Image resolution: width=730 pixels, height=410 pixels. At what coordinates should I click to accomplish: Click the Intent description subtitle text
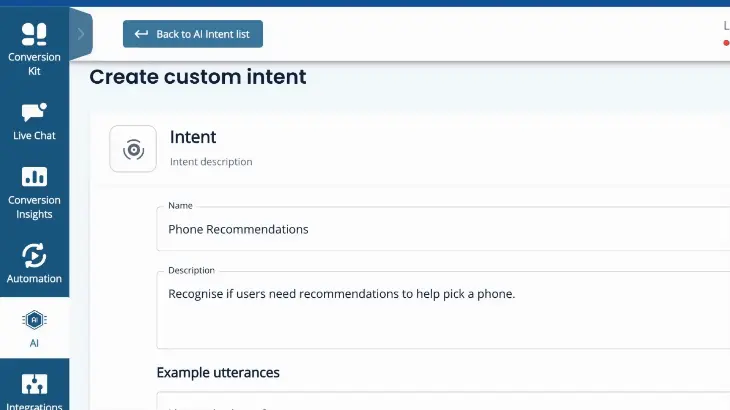(x=211, y=161)
